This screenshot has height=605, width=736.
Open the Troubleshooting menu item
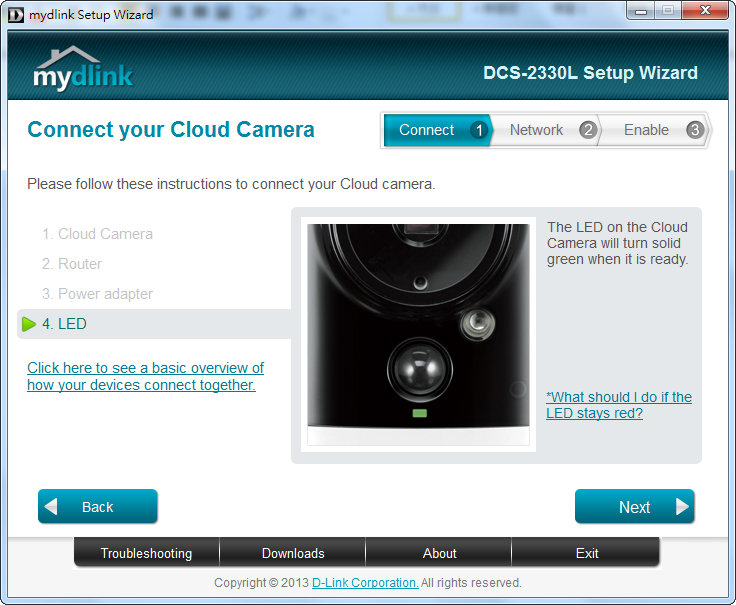(x=146, y=553)
